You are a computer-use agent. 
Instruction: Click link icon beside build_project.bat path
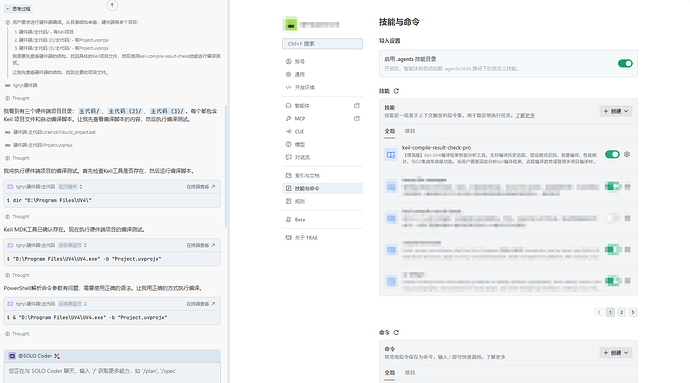tap(7, 132)
